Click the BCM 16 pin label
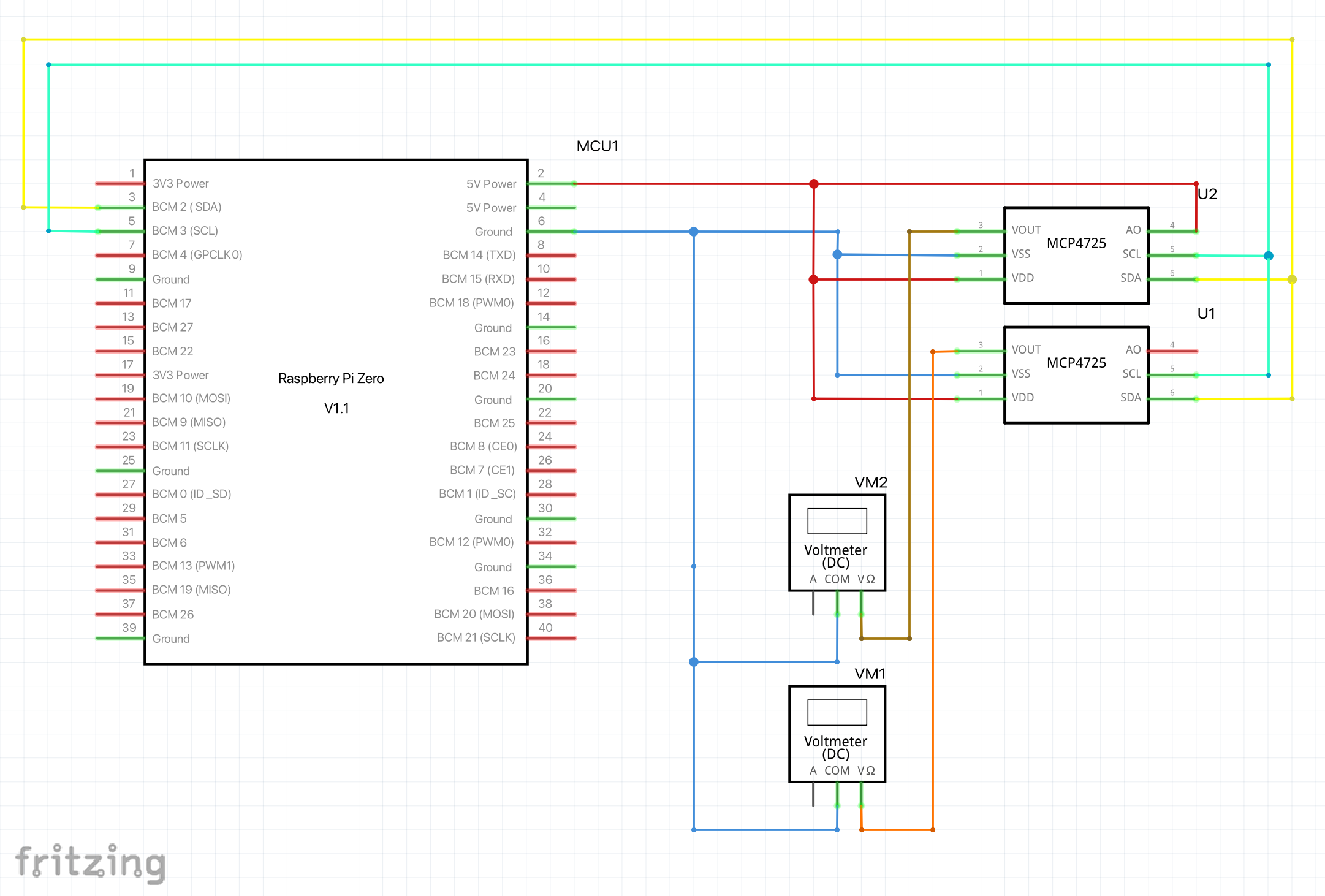Screen dimensions: 1325x896 tap(493, 591)
